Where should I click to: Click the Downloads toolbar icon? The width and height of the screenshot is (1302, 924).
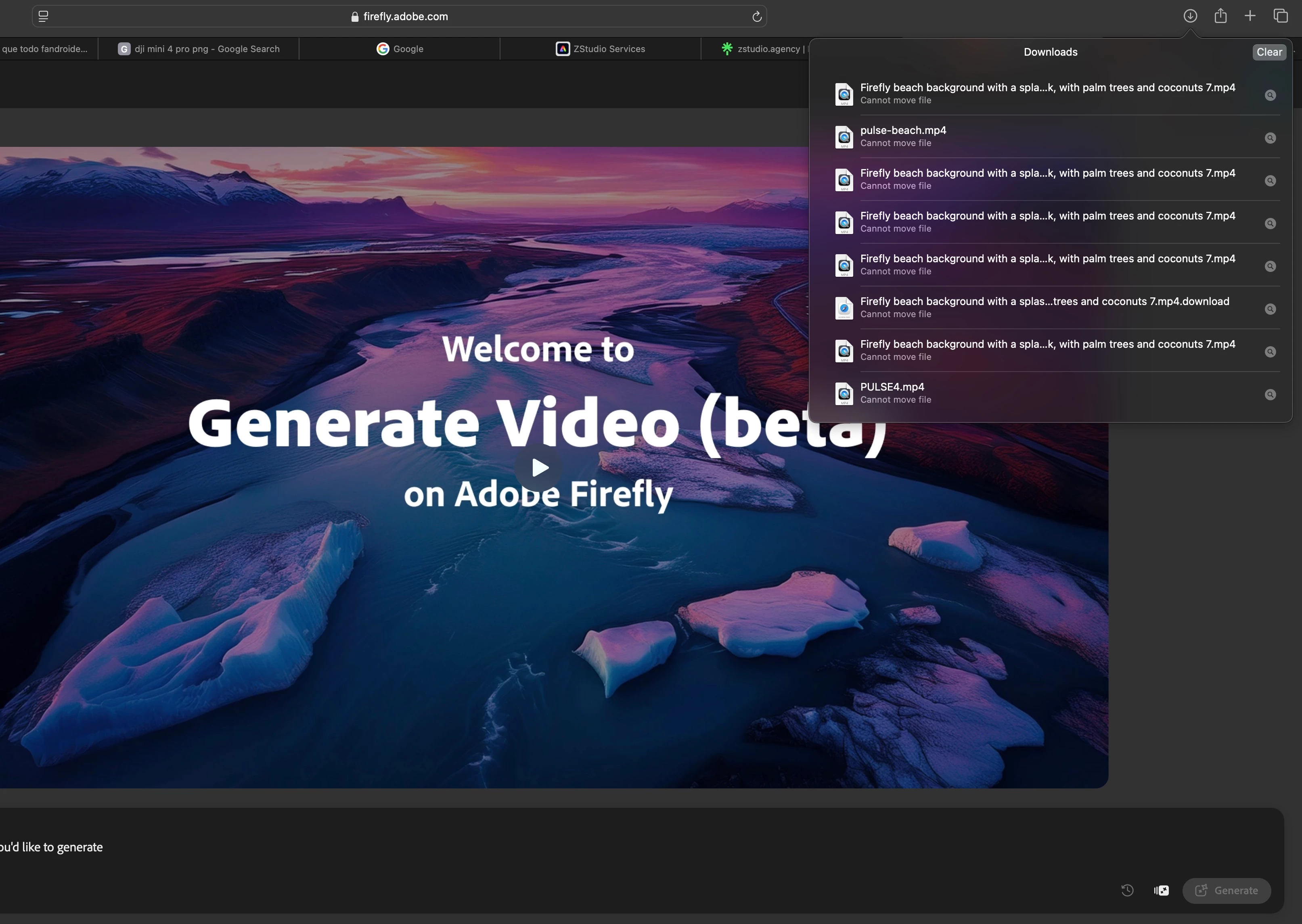pos(1190,16)
